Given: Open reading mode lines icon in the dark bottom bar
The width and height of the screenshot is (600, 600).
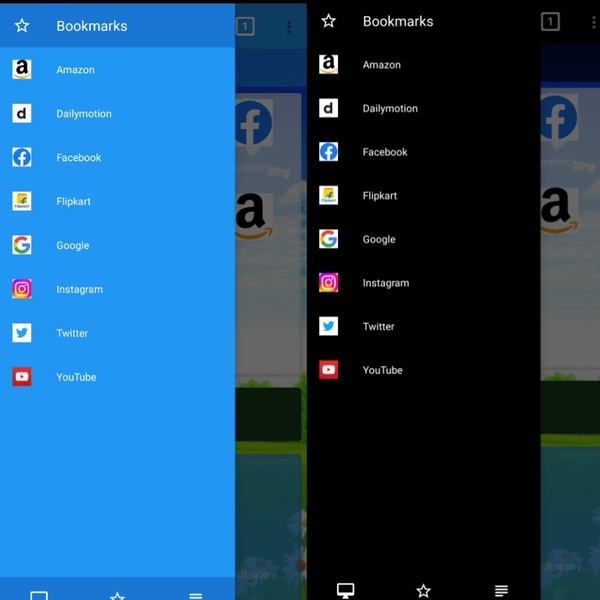Looking at the screenshot, I should tap(501, 590).
